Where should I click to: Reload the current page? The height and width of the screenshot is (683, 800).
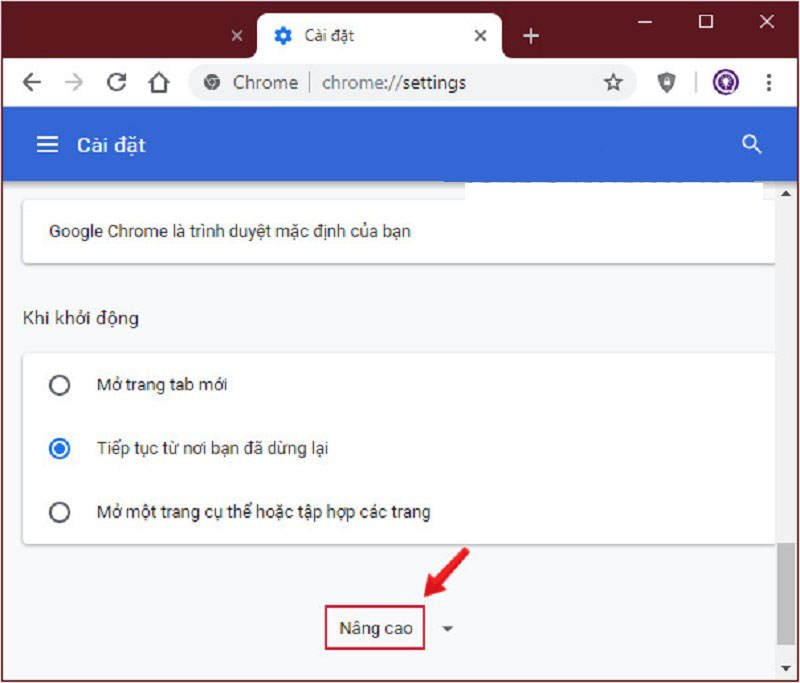click(x=117, y=82)
